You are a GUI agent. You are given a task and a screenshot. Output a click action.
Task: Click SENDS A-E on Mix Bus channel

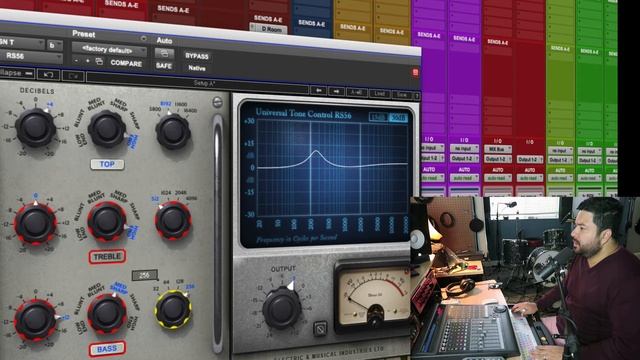497,42
